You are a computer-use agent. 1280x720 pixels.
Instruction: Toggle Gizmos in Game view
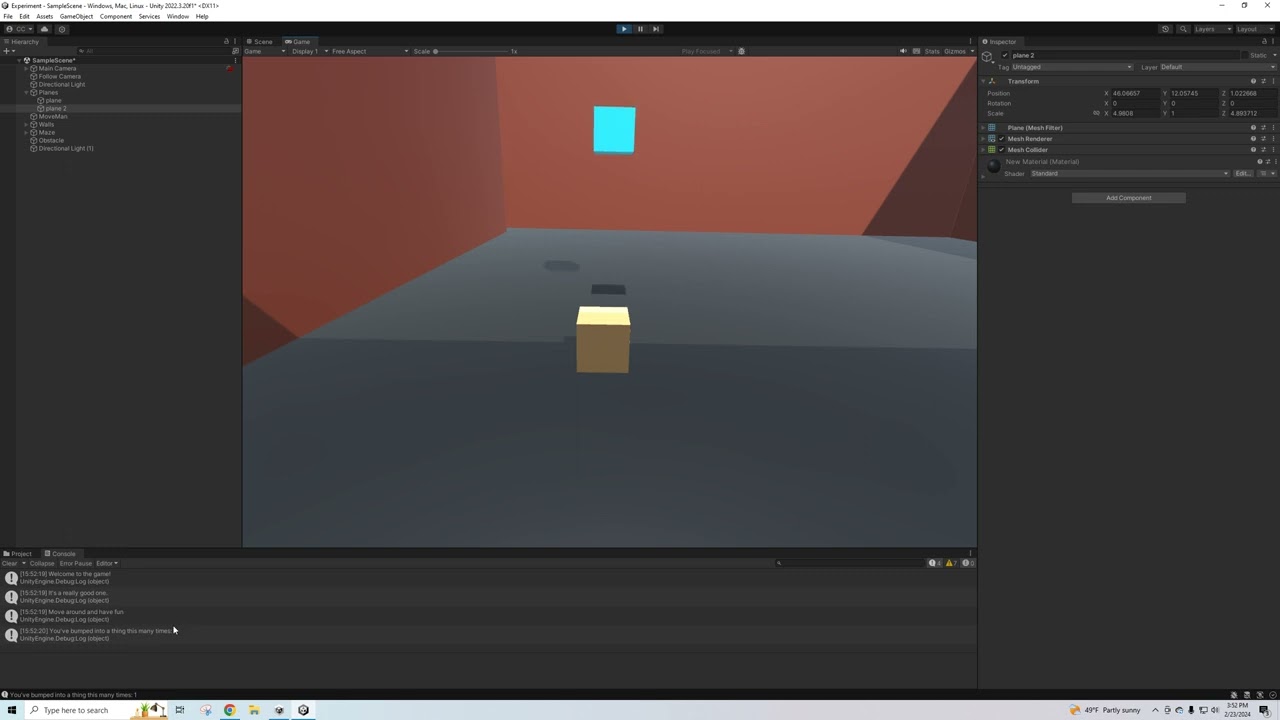click(955, 51)
